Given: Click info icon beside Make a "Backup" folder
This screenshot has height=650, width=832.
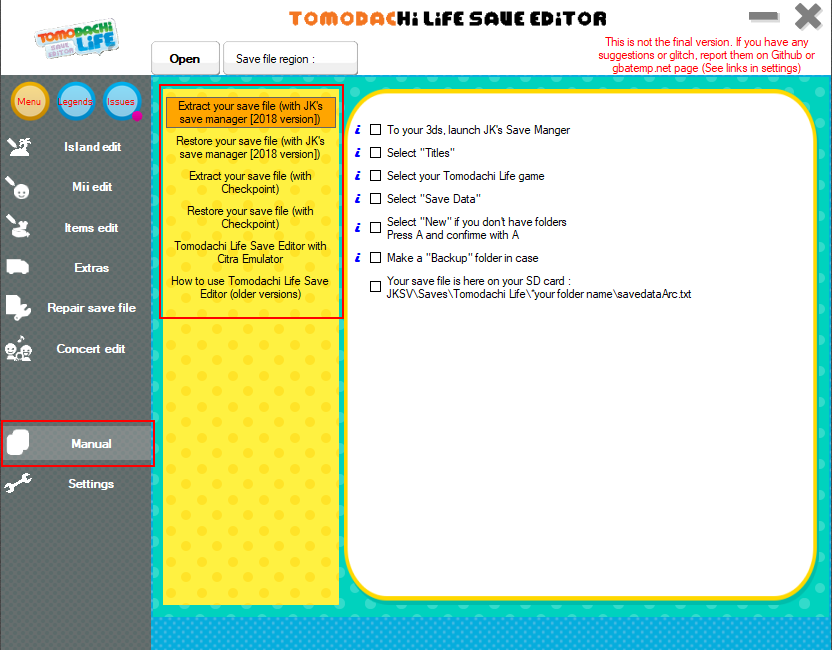Looking at the screenshot, I should coord(358,258).
